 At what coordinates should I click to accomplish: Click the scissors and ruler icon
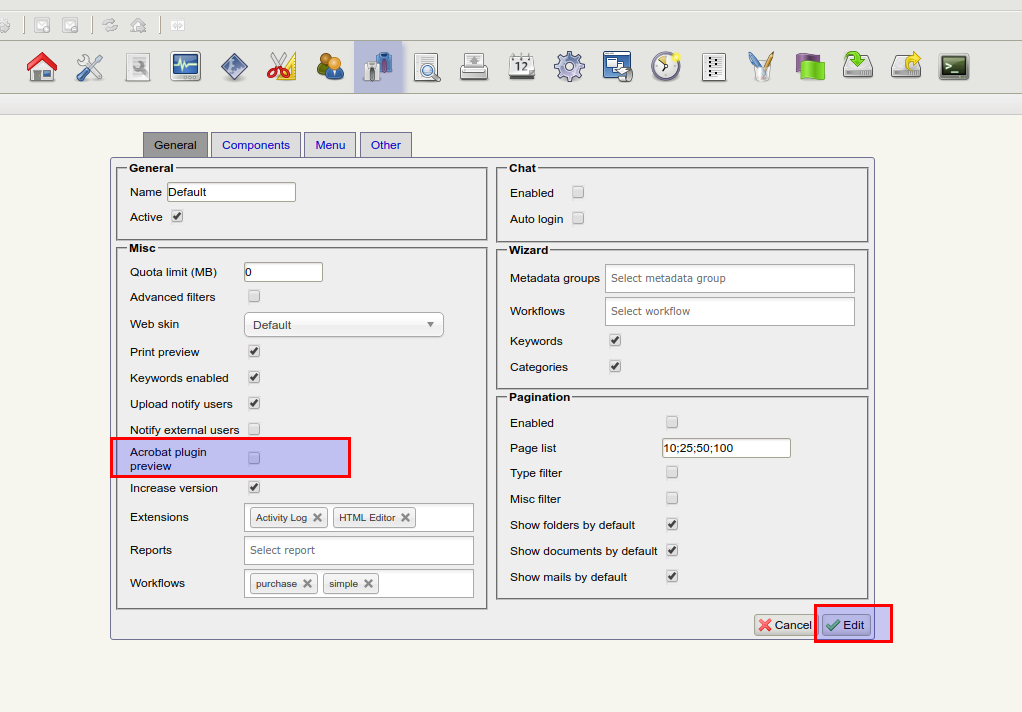pos(282,67)
